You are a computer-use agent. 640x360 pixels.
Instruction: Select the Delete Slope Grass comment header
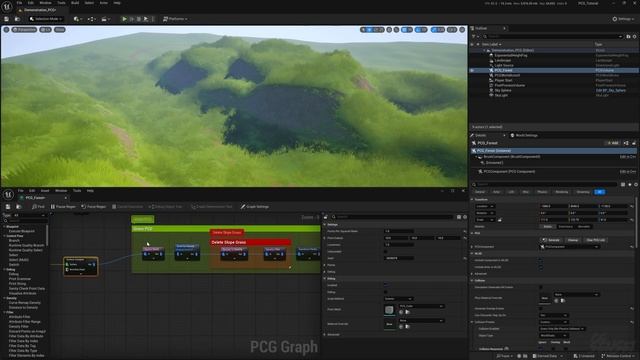(250, 242)
